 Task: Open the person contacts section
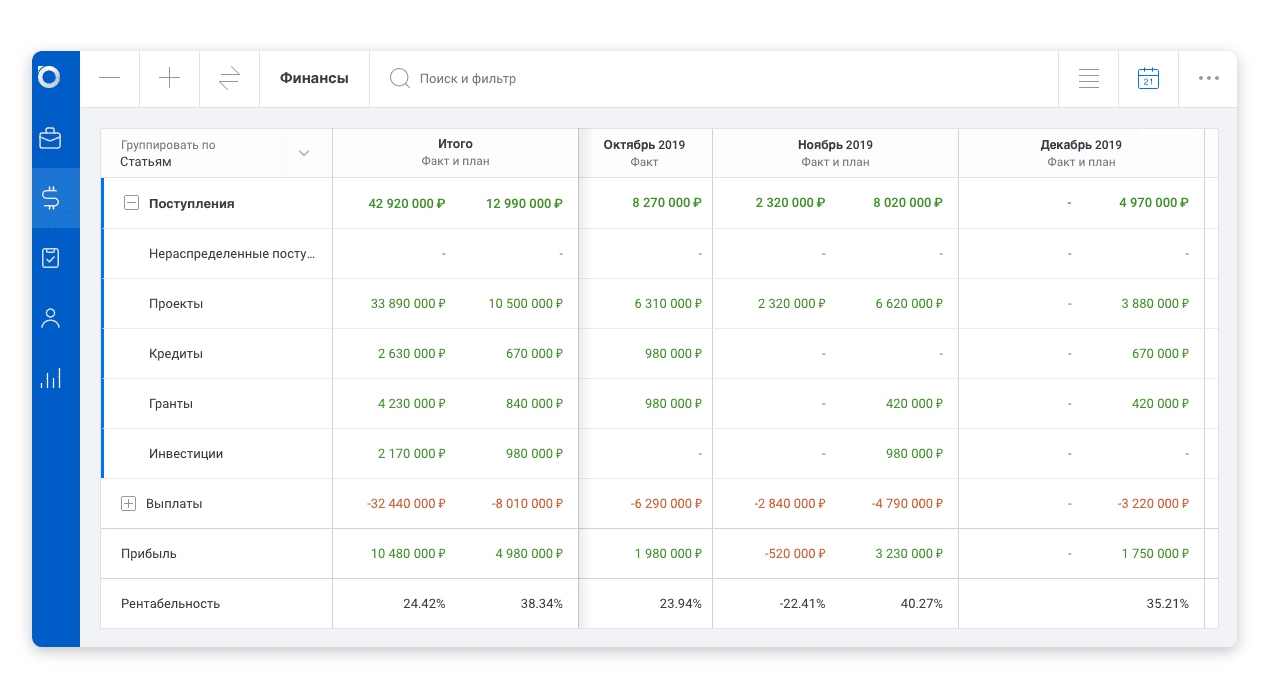point(50,318)
